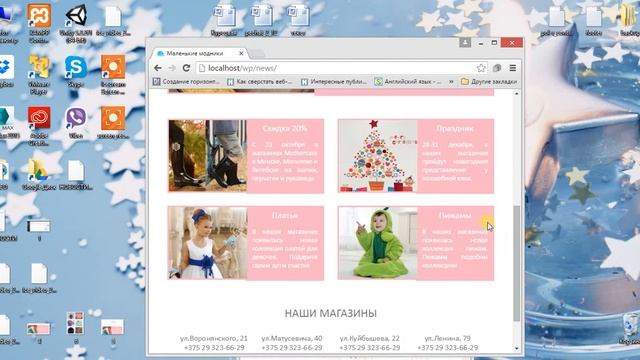The width and height of the screenshot is (640, 360).
Task: Select the VMware Player desktop shortcut
Action: click(x=39, y=75)
